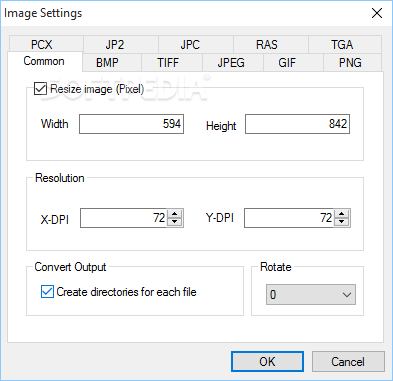The height and width of the screenshot is (381, 393).
Task: Open the JPEG settings tab
Action: click(233, 63)
